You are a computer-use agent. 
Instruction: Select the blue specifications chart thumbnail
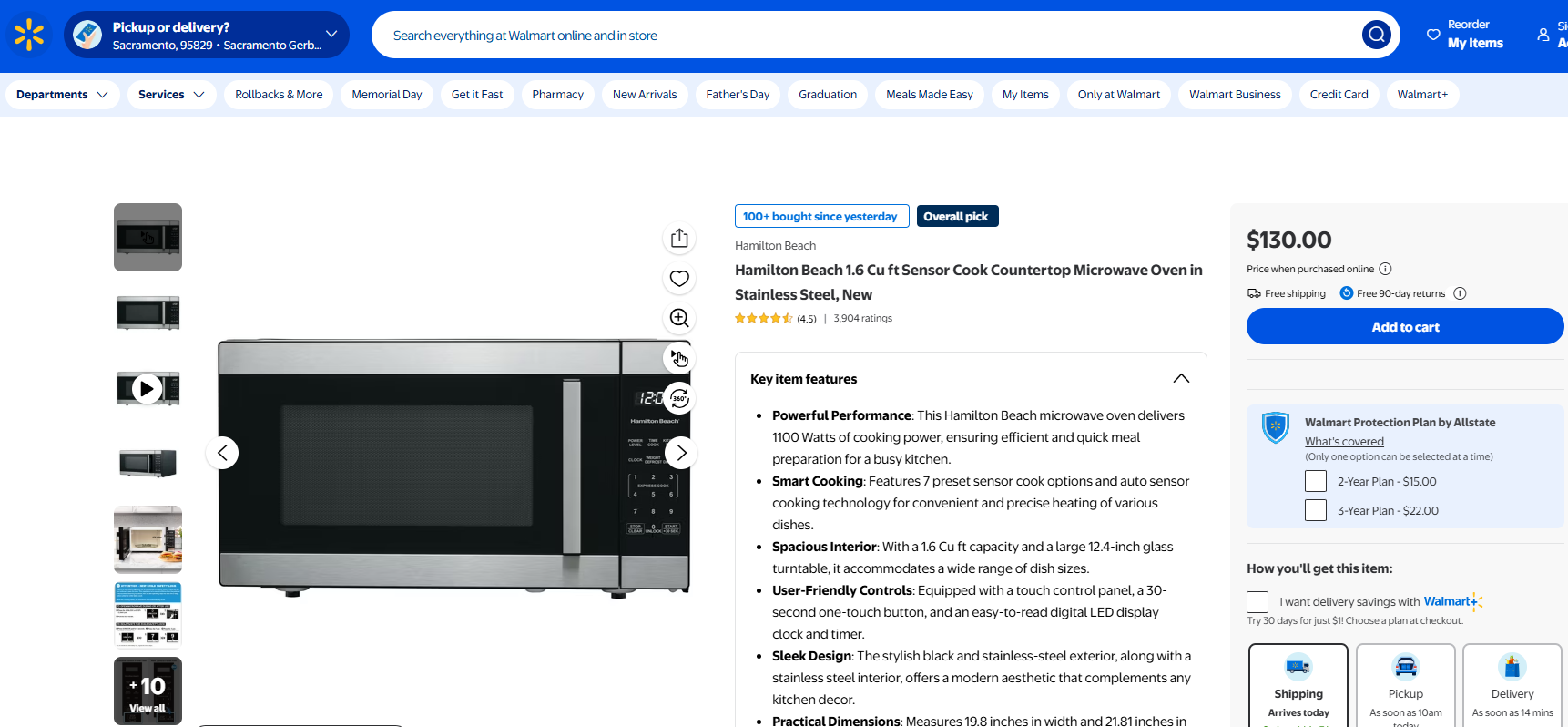pyautogui.click(x=148, y=615)
